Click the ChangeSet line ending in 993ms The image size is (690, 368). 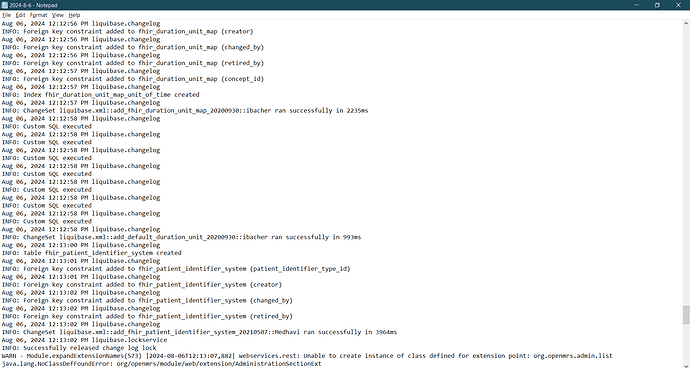tap(181, 237)
